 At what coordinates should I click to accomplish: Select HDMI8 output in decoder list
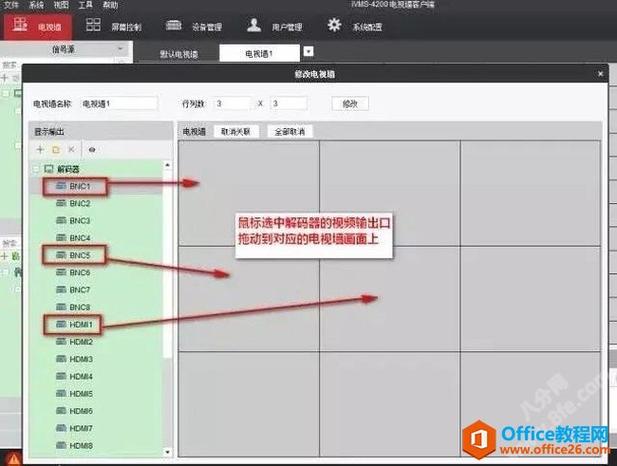[x=81, y=446]
